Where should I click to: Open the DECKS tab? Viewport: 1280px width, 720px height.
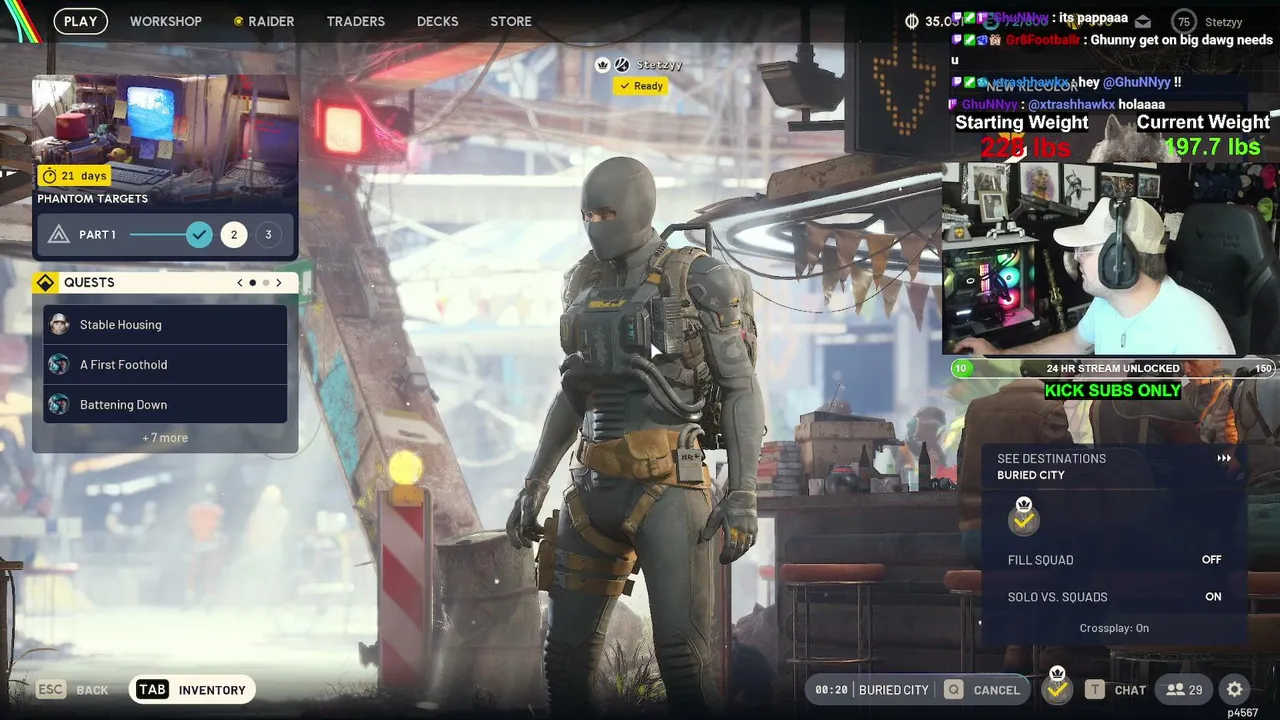[438, 21]
